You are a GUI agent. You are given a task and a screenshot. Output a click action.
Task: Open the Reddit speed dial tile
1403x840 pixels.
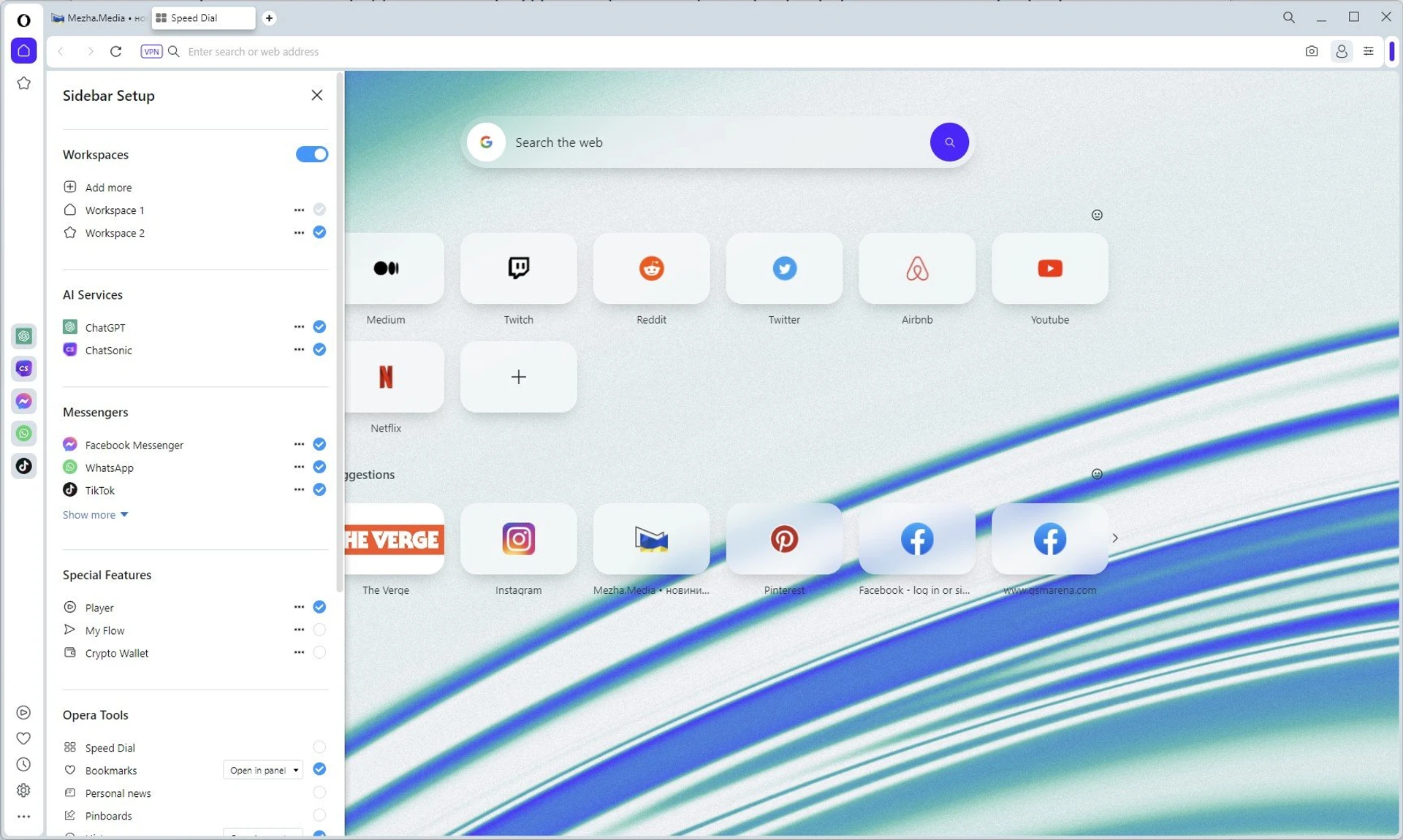(x=651, y=268)
